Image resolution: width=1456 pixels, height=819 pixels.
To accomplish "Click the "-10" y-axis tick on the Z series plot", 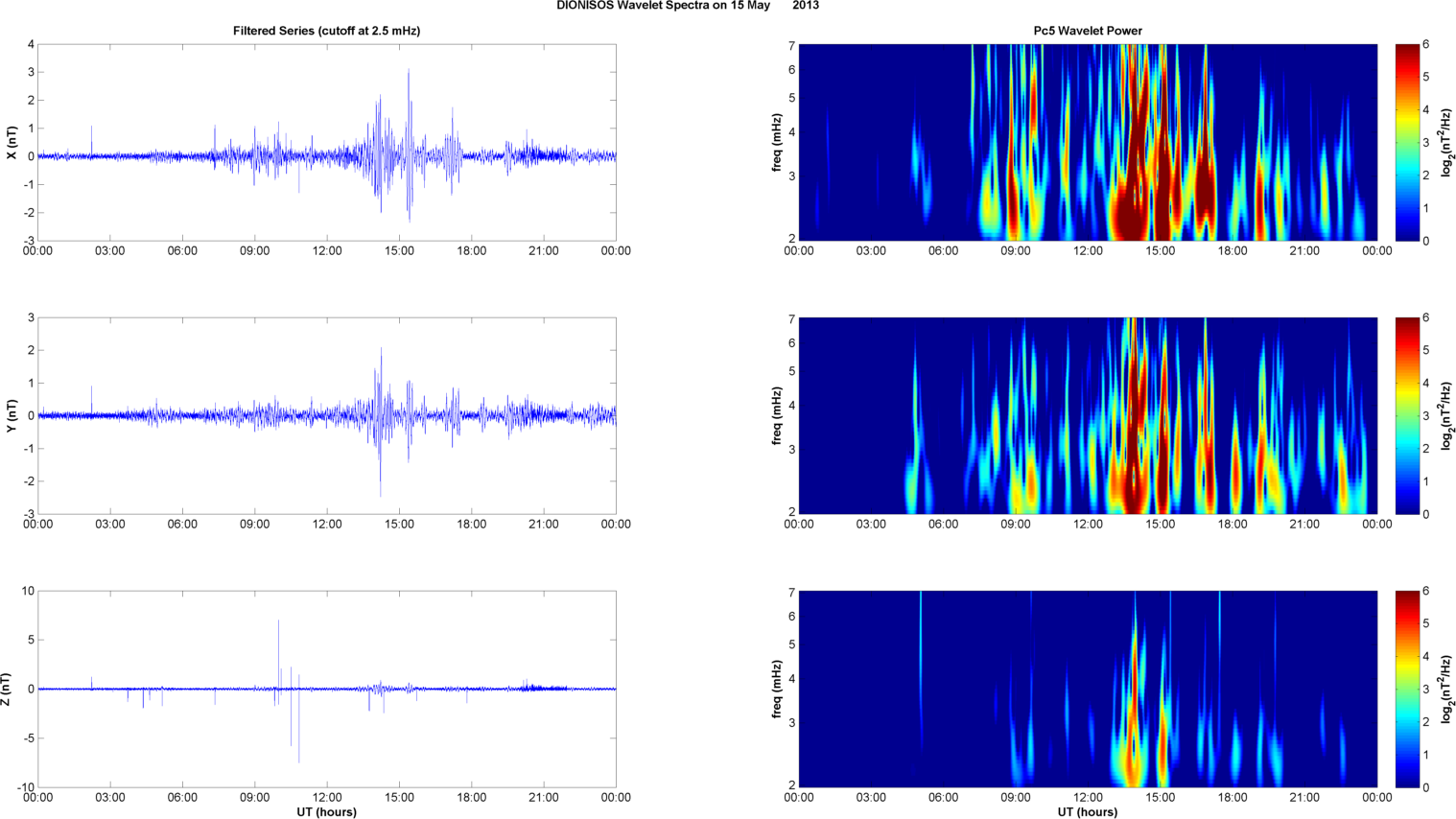I will (27, 788).
